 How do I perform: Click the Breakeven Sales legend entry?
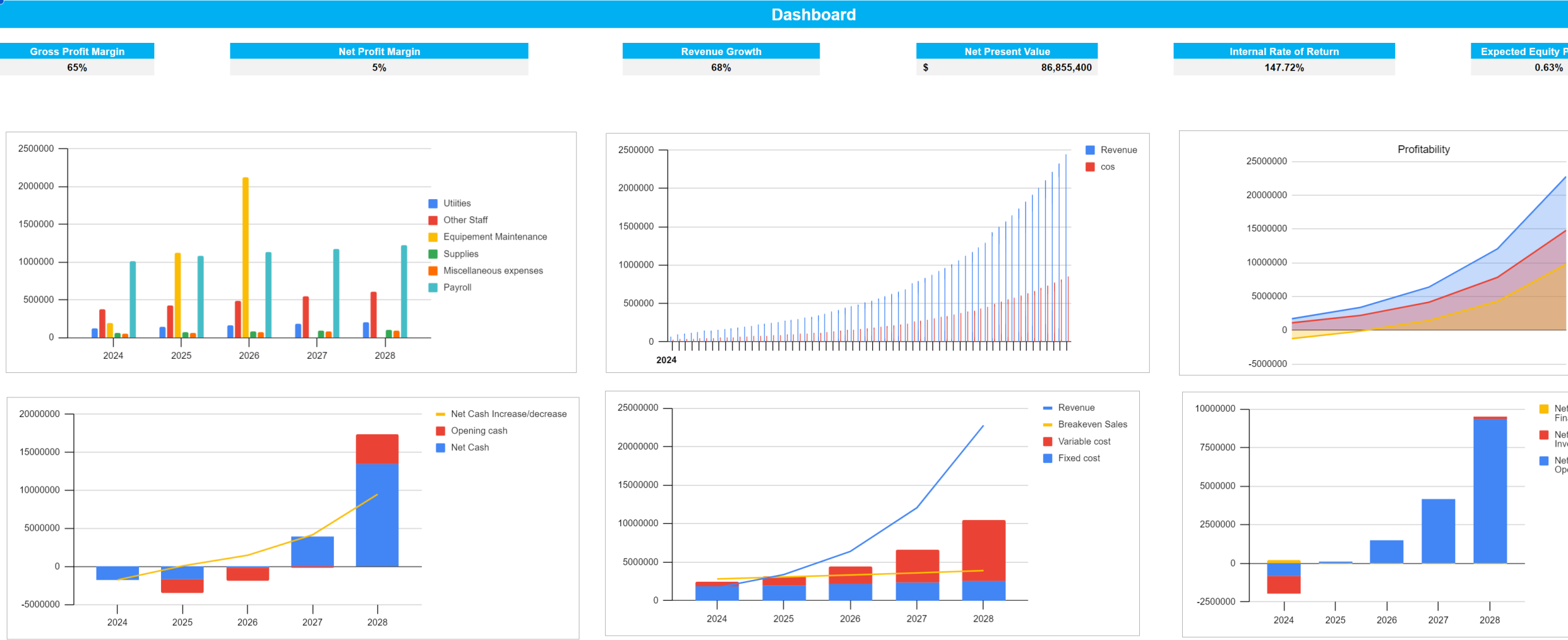1092,424
